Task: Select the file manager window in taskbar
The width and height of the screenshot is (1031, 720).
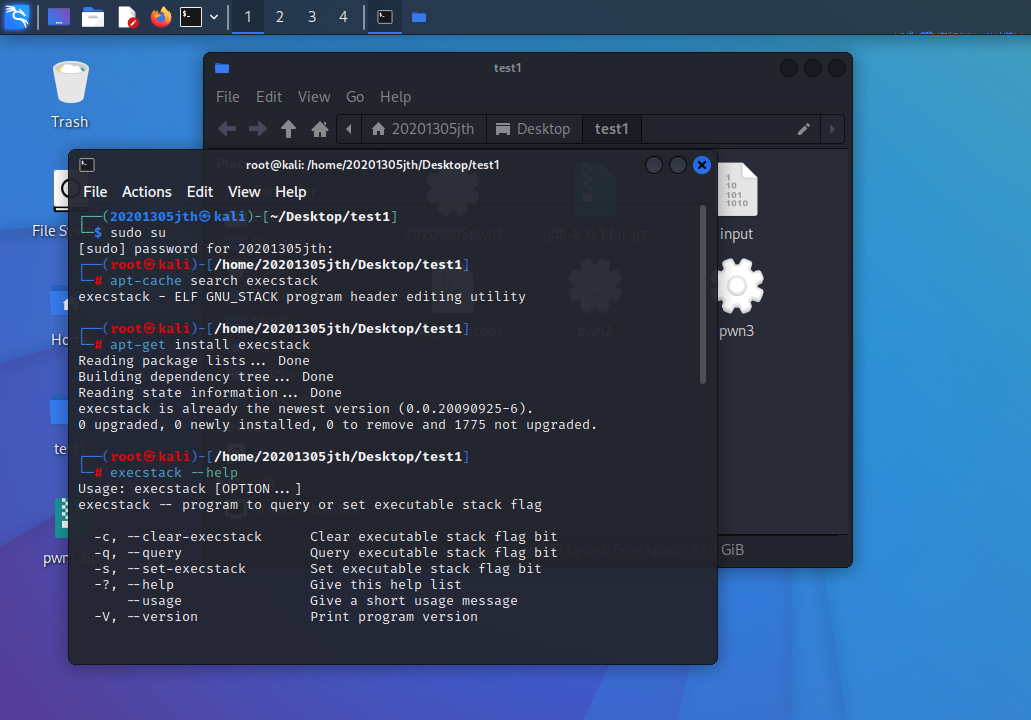Action: pyautogui.click(x=419, y=17)
